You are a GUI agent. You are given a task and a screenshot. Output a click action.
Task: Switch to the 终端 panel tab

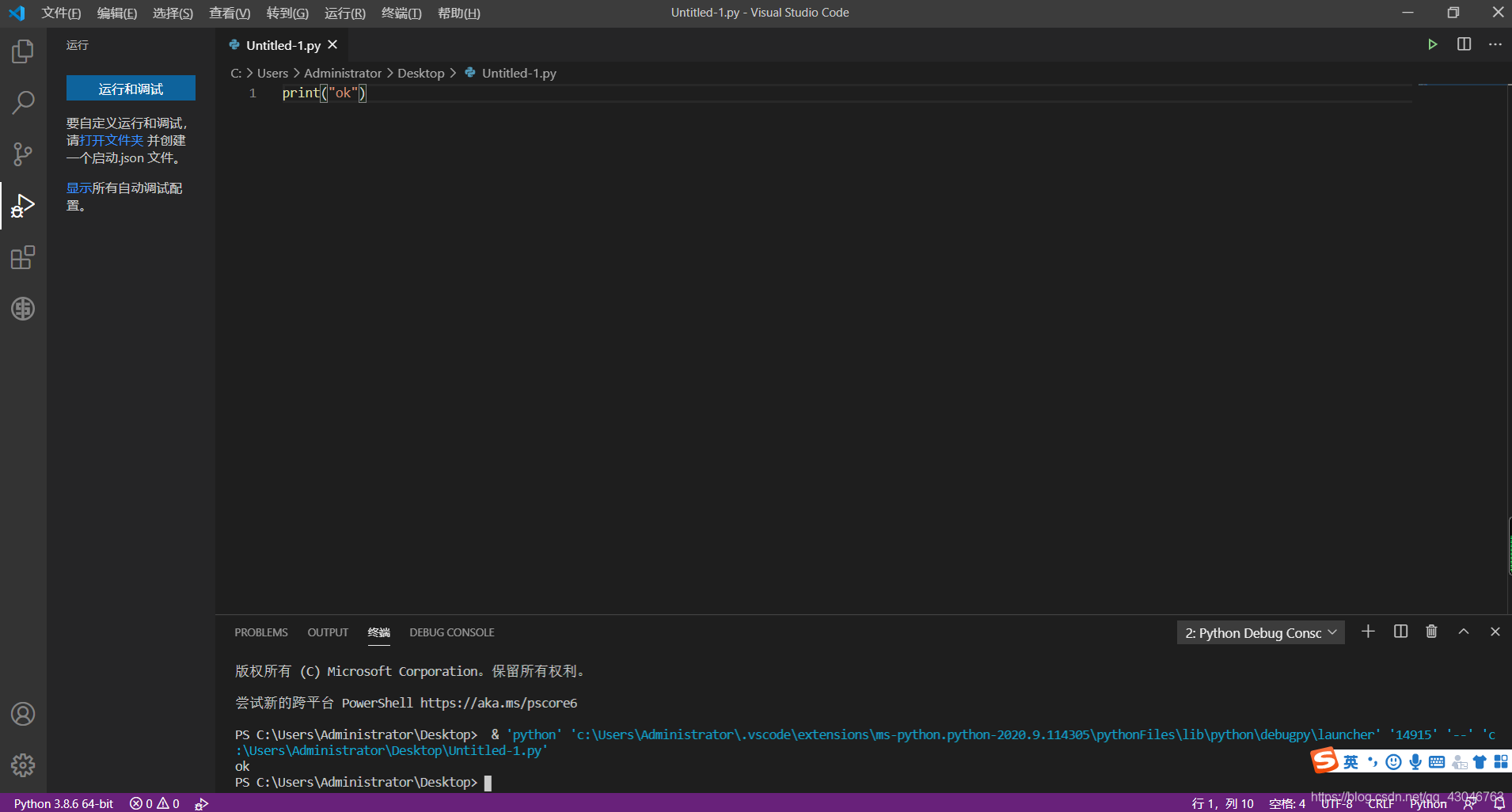(378, 632)
